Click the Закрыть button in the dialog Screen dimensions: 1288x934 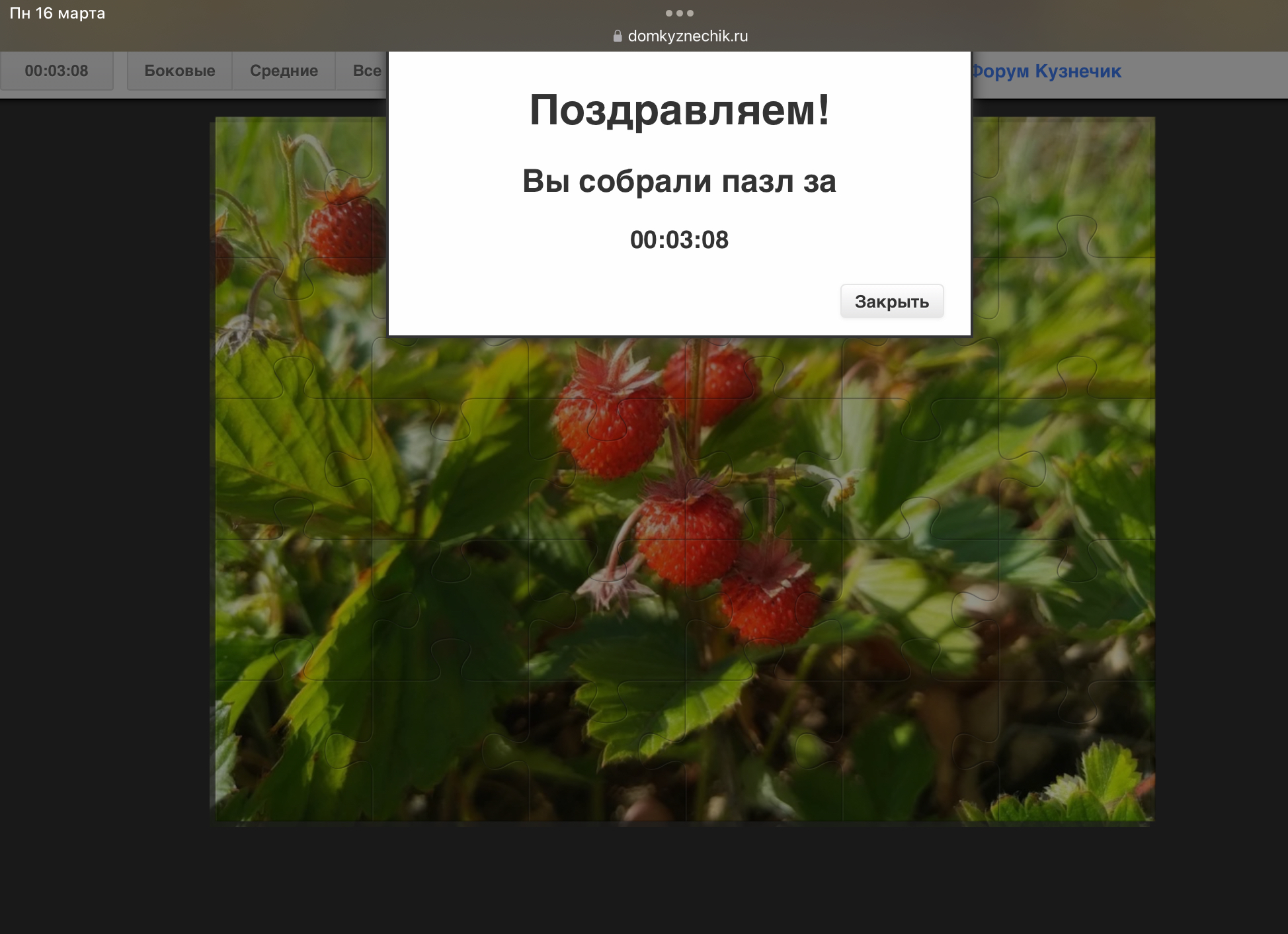[x=891, y=302]
